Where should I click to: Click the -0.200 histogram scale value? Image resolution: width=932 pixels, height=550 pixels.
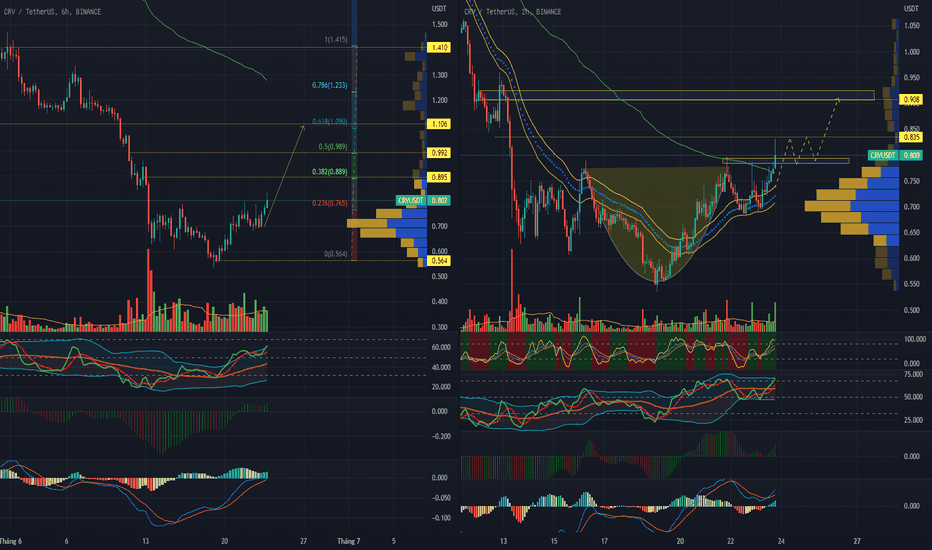click(439, 436)
